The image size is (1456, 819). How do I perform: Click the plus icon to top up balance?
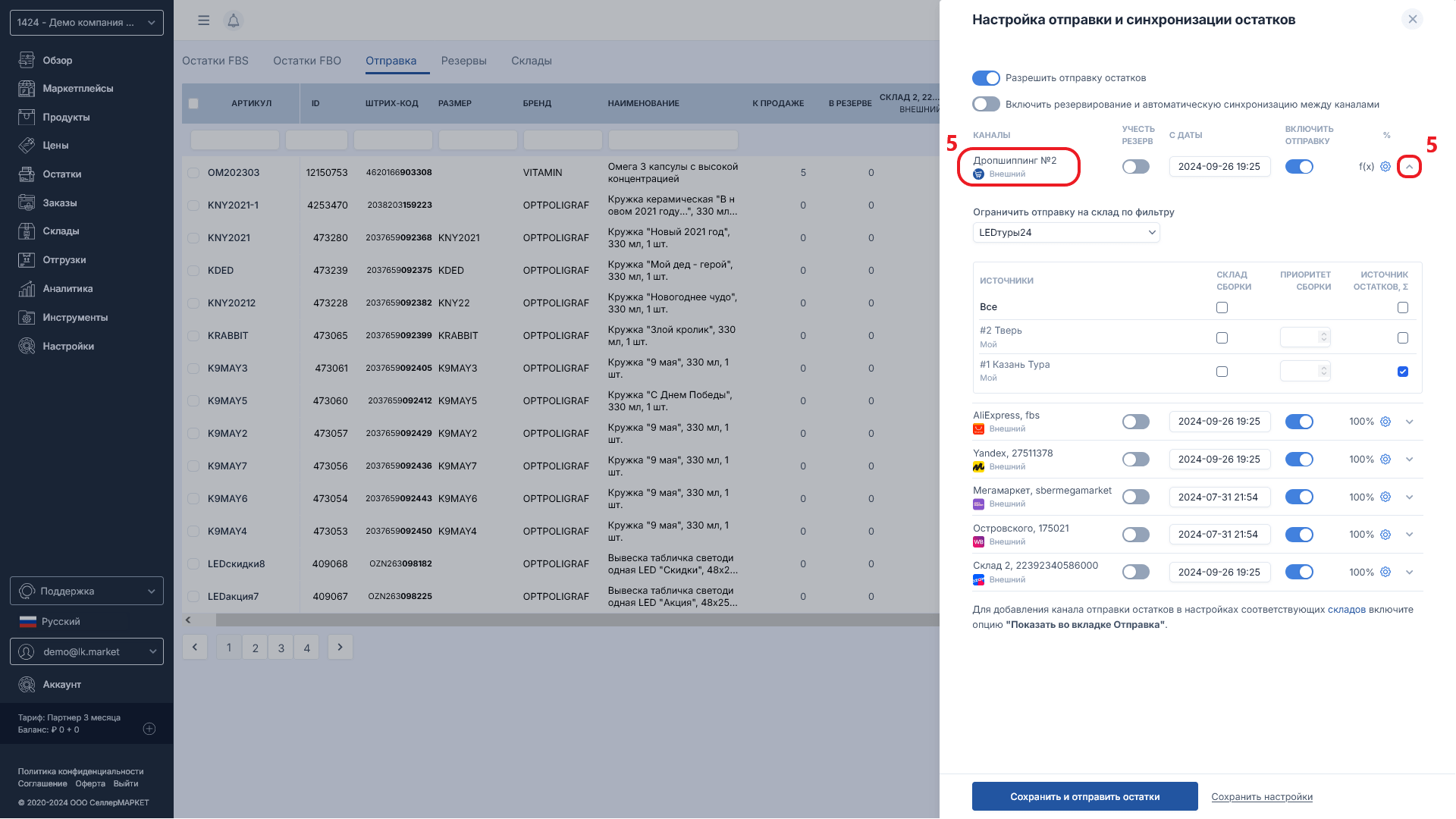pos(149,729)
